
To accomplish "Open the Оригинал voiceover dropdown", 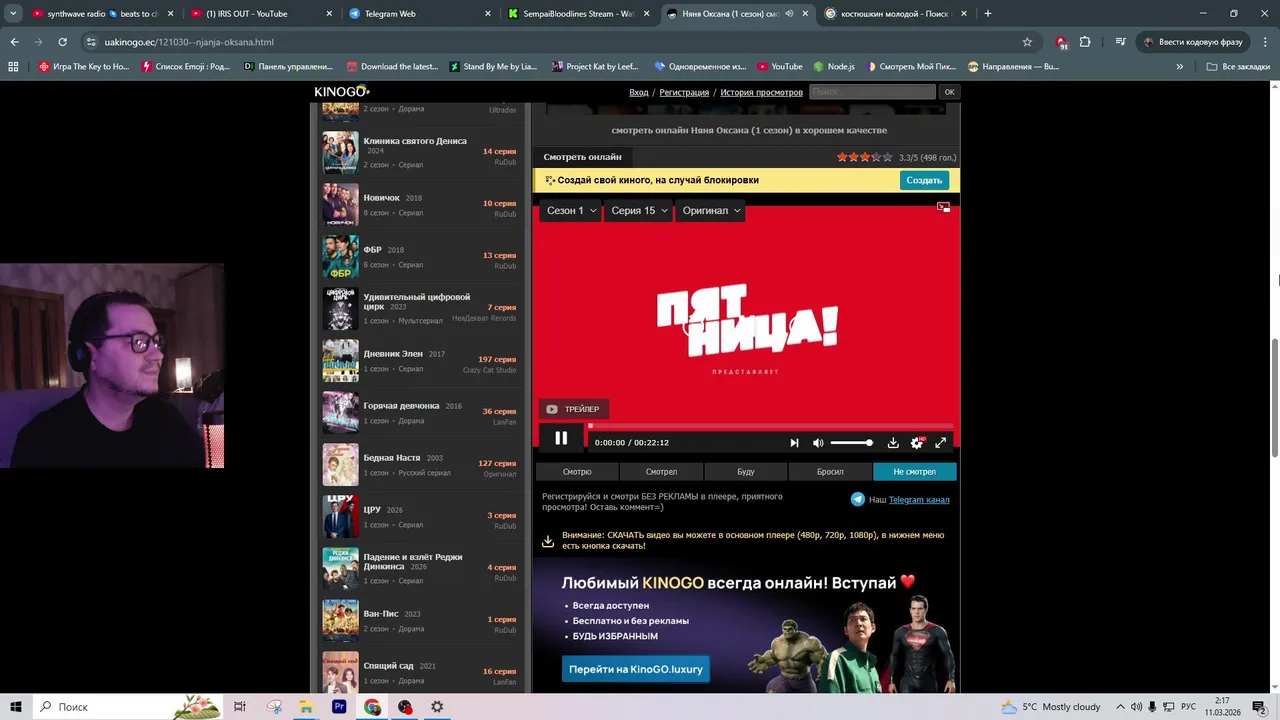I will click(711, 211).
